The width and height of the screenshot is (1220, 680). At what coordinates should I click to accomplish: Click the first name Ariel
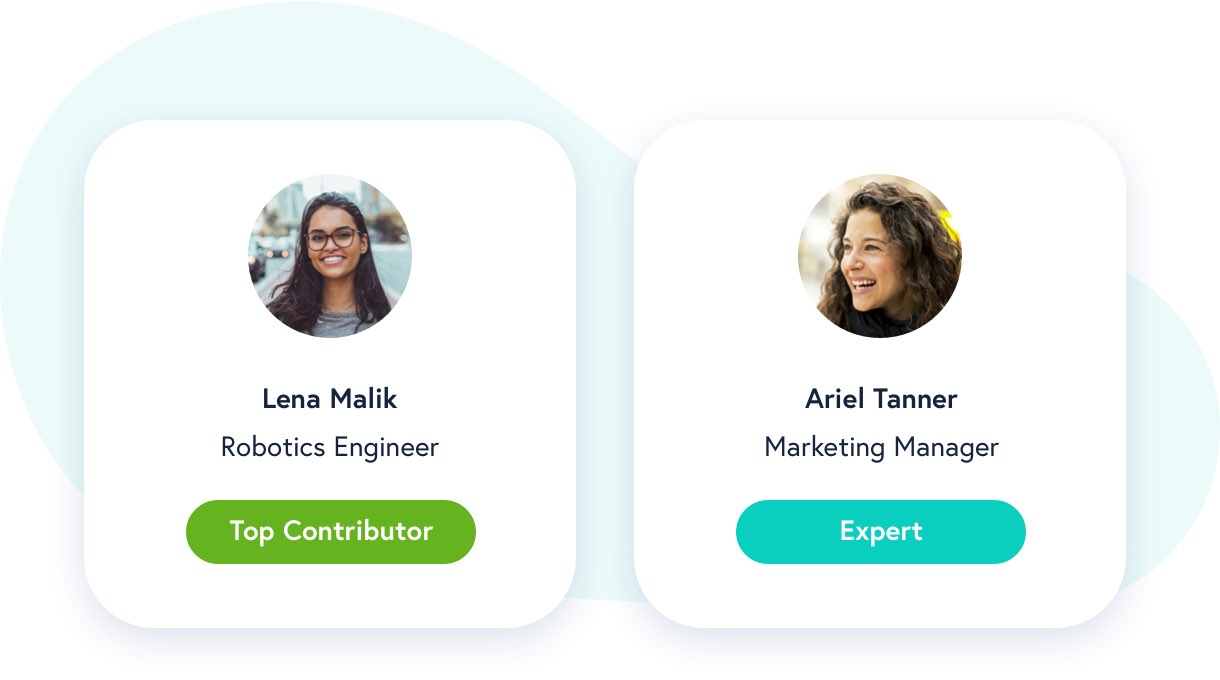tap(835, 399)
